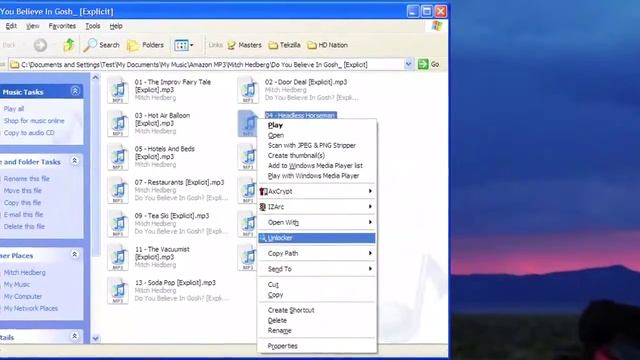This screenshot has width=640, height=360.
Task: Open the Tekzilla link folder
Action: 284,45
